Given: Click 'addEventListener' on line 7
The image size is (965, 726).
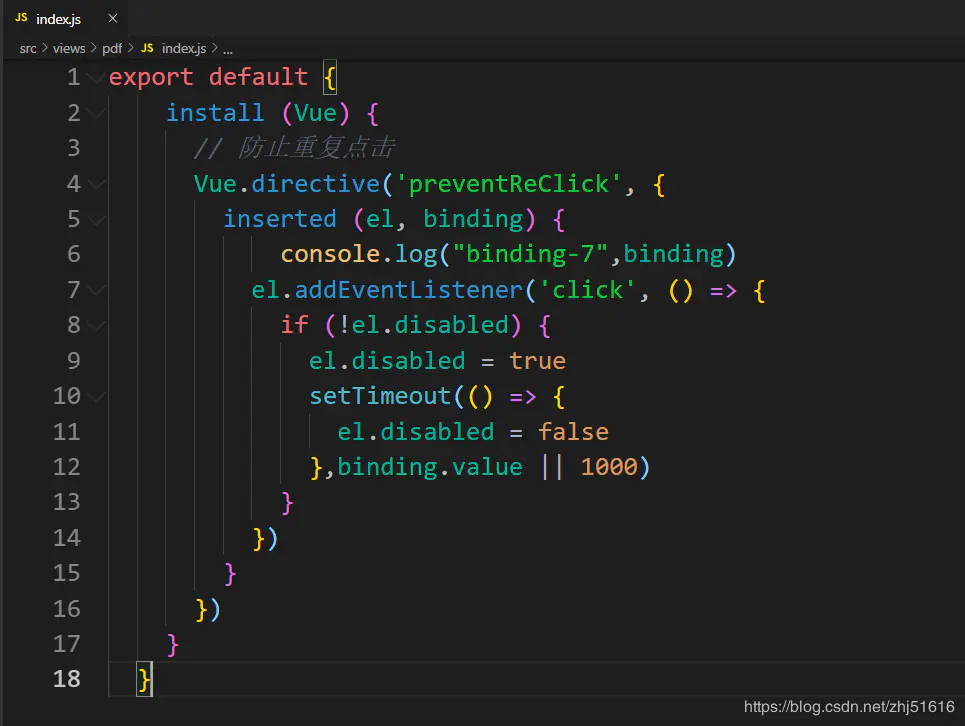Looking at the screenshot, I should [x=409, y=290].
